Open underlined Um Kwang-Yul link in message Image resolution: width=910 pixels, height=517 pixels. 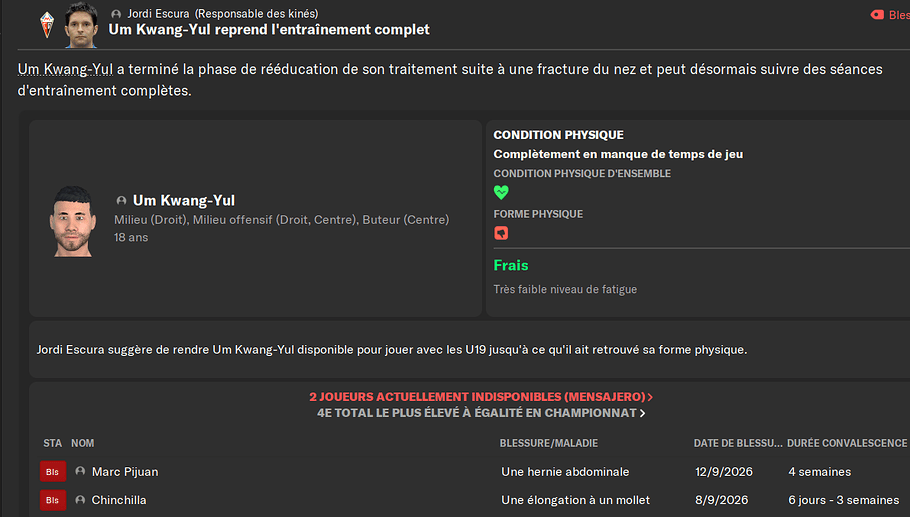pos(65,69)
